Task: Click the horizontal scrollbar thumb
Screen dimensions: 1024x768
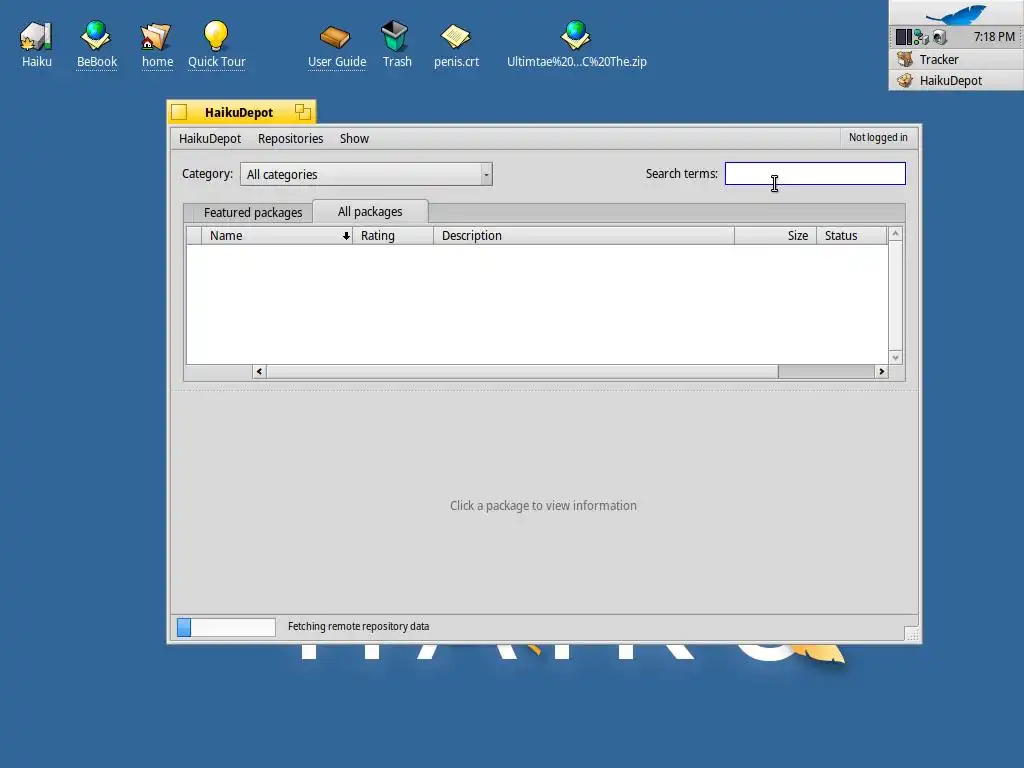Action: [x=522, y=372]
